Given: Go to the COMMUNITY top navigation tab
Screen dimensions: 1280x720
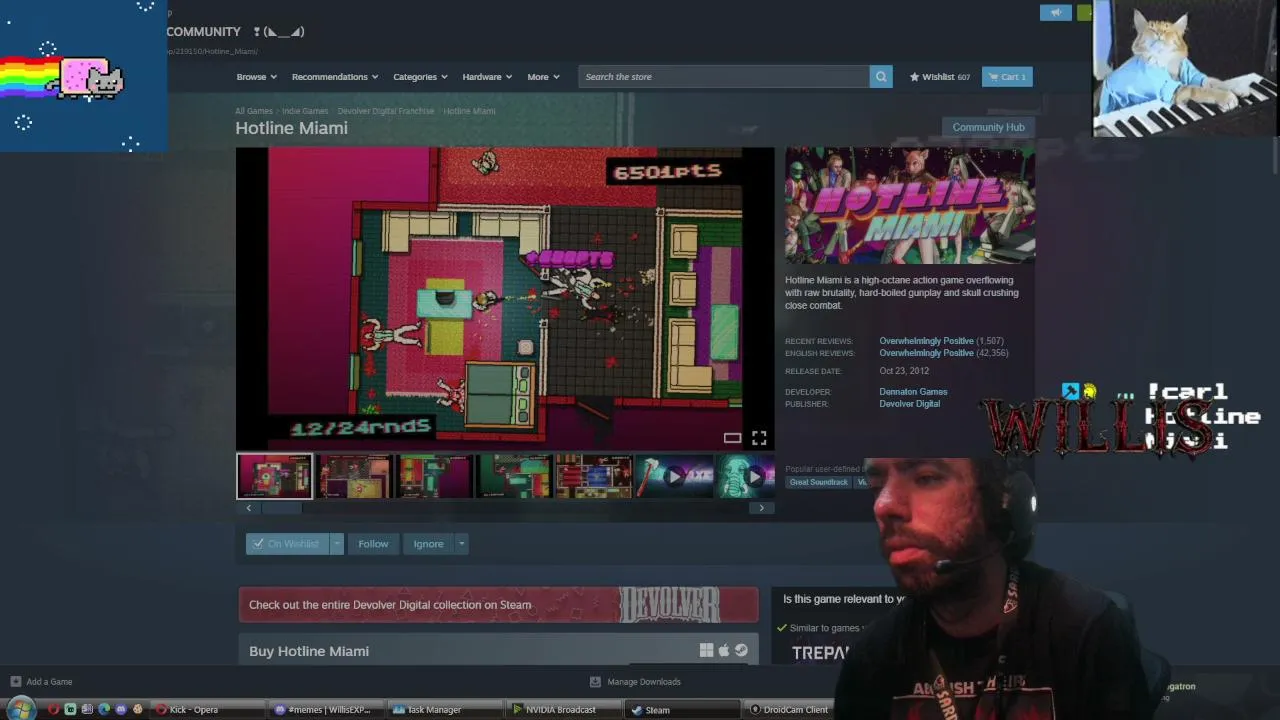Looking at the screenshot, I should pyautogui.click(x=203, y=32).
